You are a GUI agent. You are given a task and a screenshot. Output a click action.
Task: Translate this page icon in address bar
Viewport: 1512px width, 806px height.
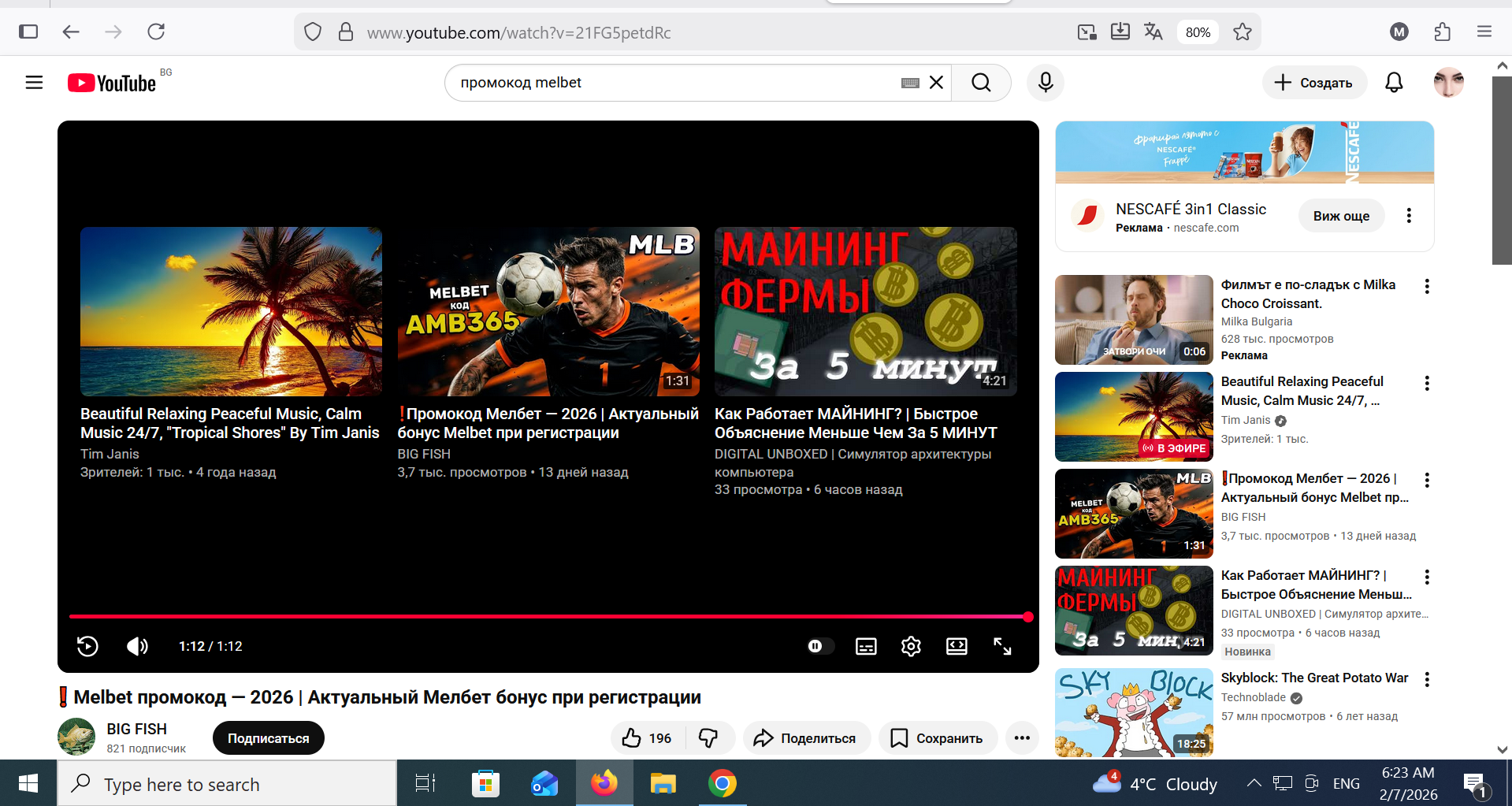pyautogui.click(x=1154, y=32)
